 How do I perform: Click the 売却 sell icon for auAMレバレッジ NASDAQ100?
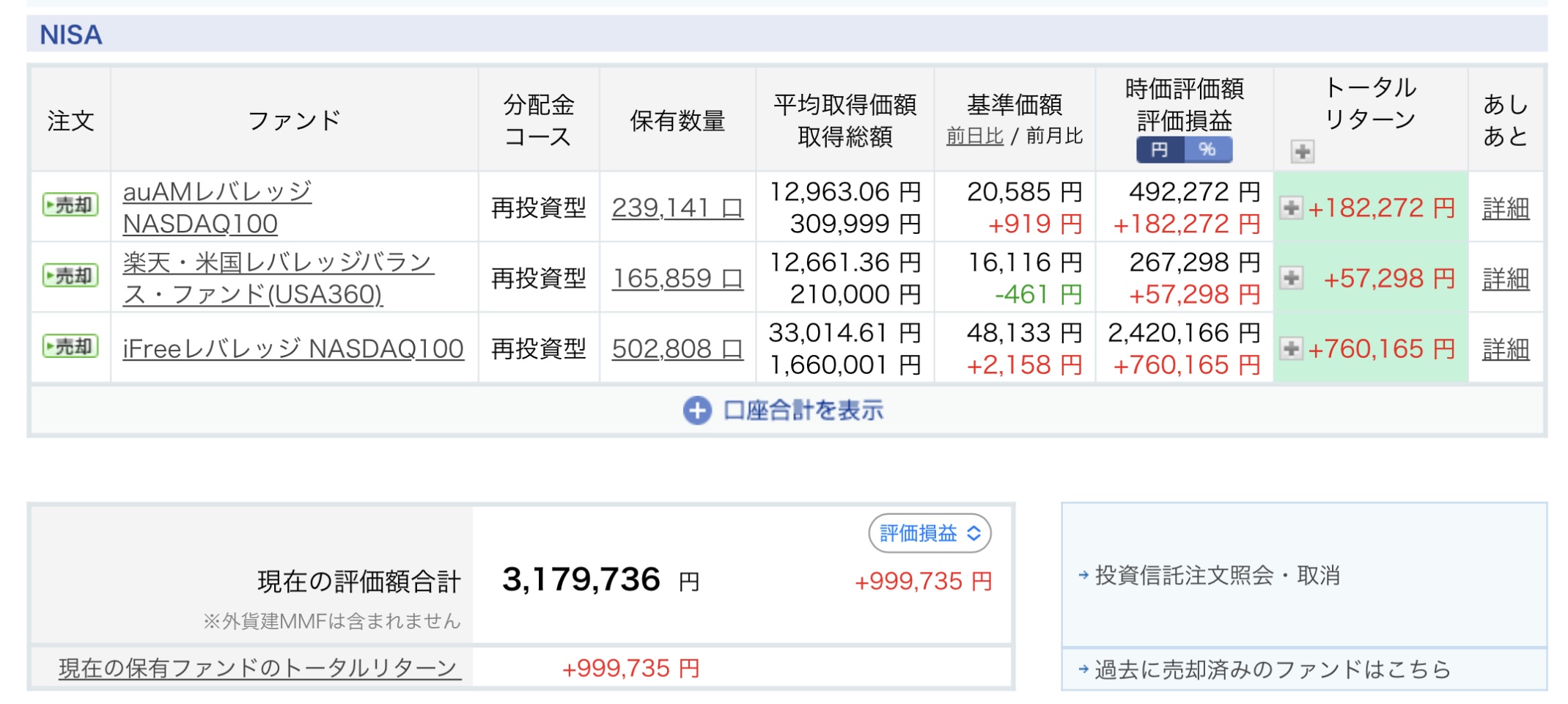(x=70, y=205)
